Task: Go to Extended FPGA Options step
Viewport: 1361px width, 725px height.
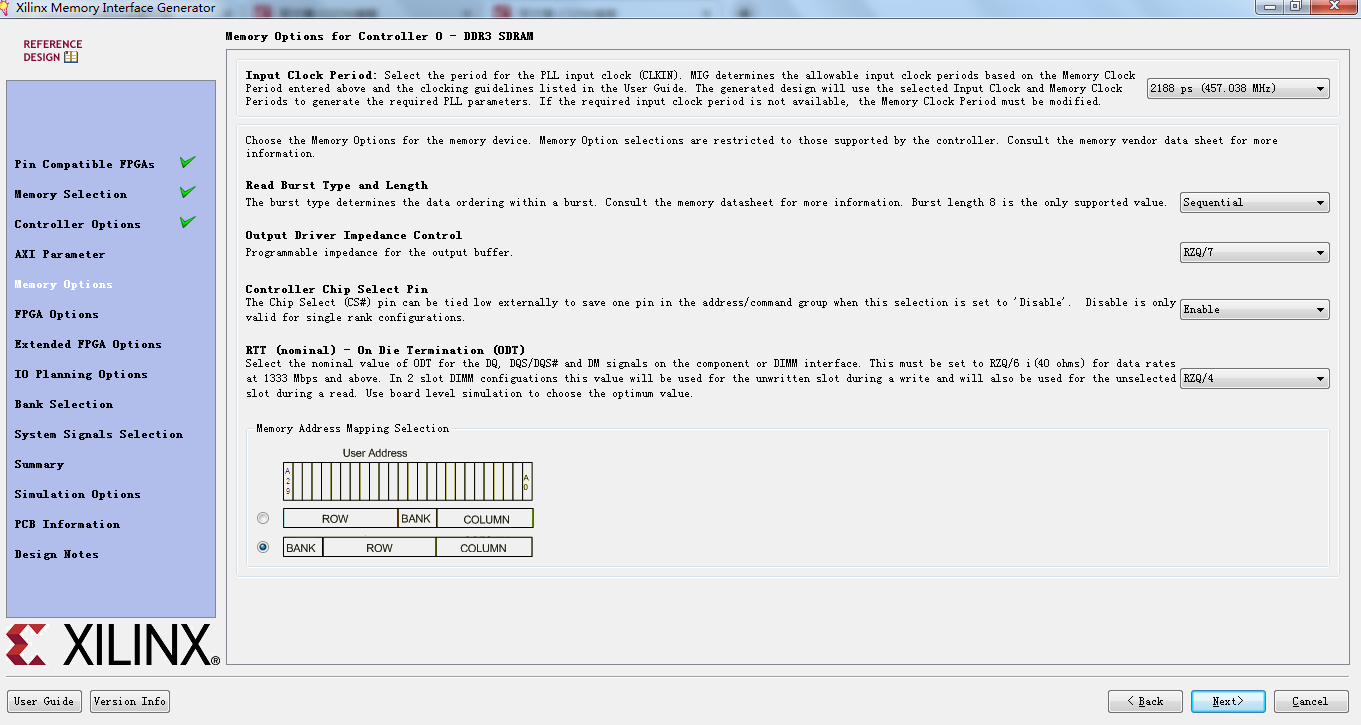Action: pyautogui.click(x=88, y=344)
